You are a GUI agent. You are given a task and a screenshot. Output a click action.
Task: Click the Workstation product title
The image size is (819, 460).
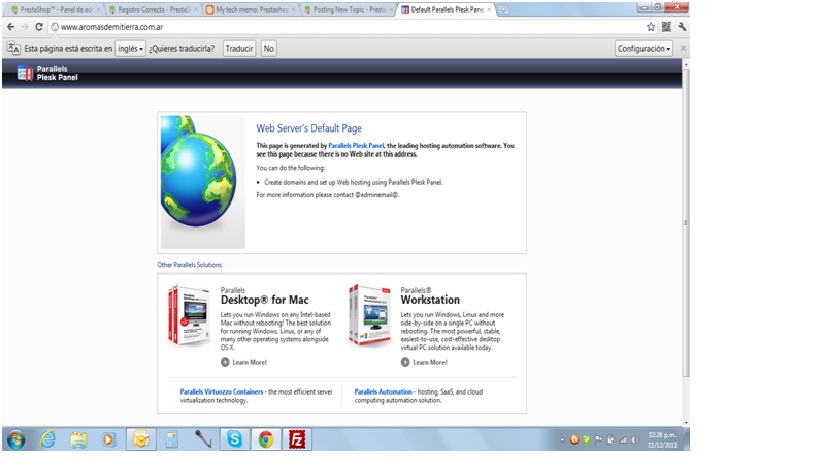coord(430,300)
